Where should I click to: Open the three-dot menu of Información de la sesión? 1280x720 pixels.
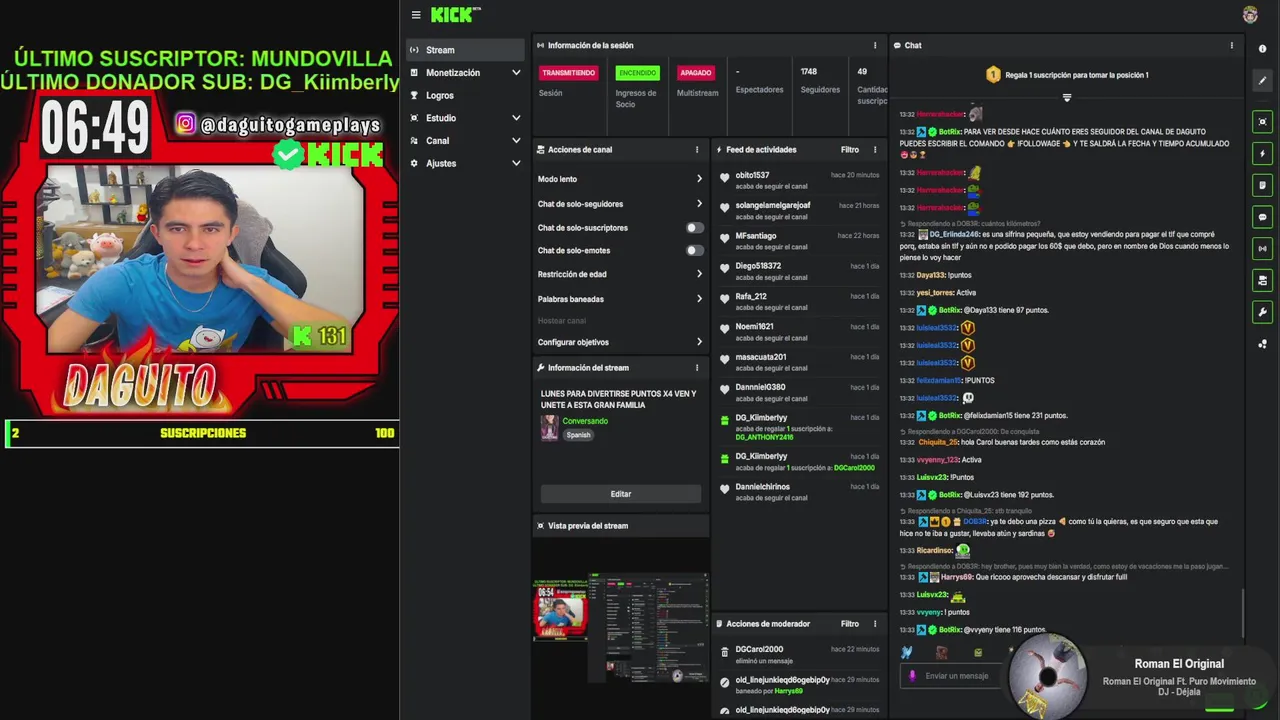coord(875,45)
